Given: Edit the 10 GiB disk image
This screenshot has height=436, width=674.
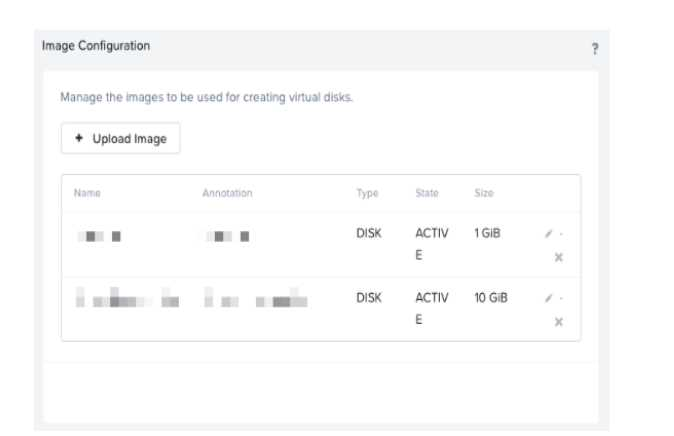Looking at the screenshot, I should 548,299.
